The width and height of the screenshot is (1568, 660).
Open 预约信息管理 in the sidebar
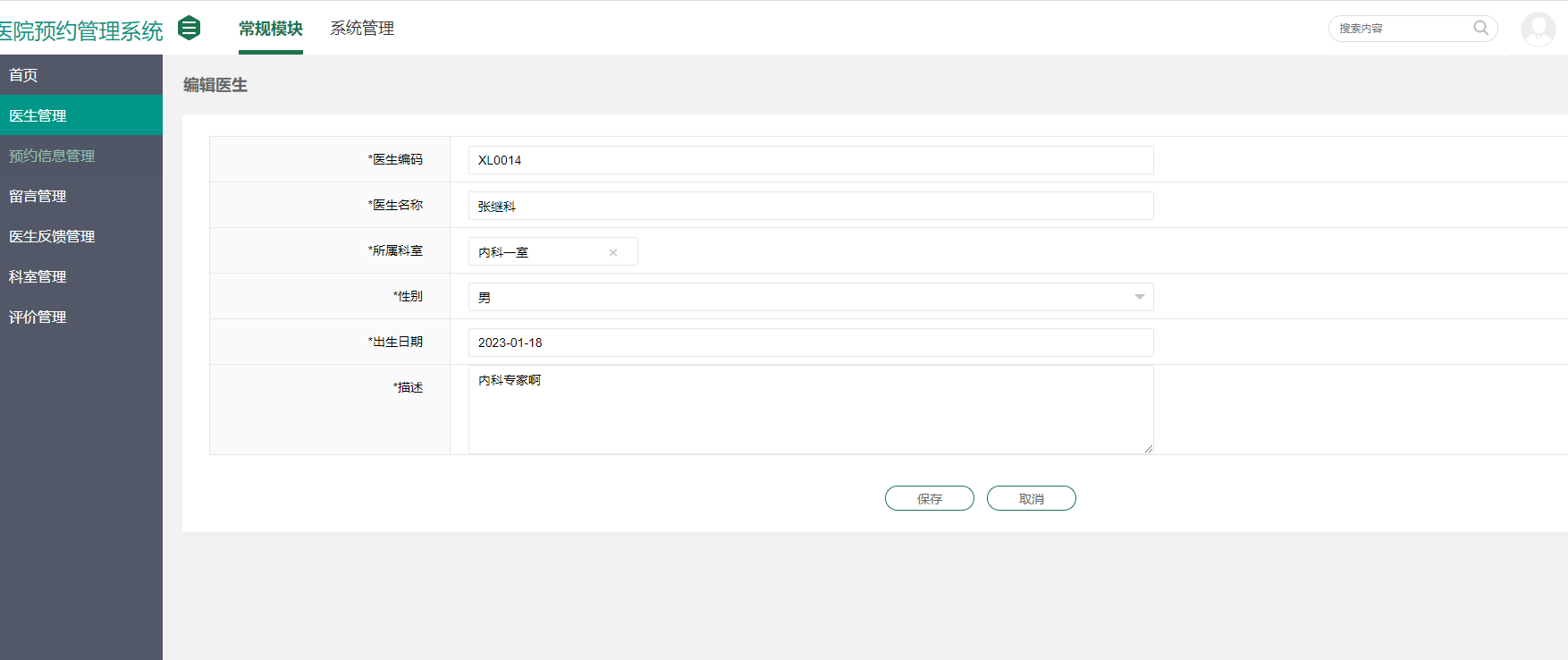coord(81,156)
